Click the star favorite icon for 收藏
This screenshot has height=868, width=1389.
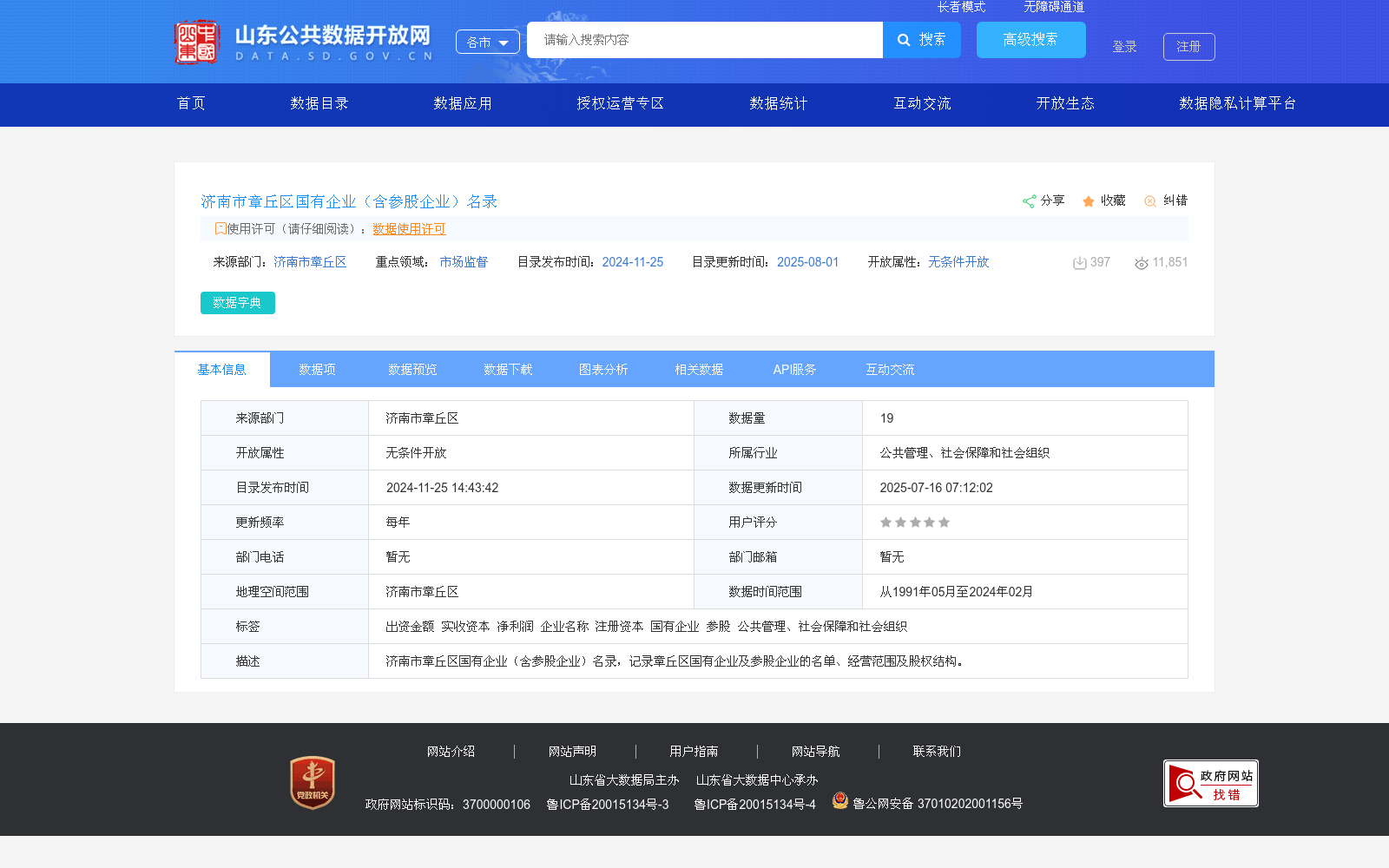1089,201
